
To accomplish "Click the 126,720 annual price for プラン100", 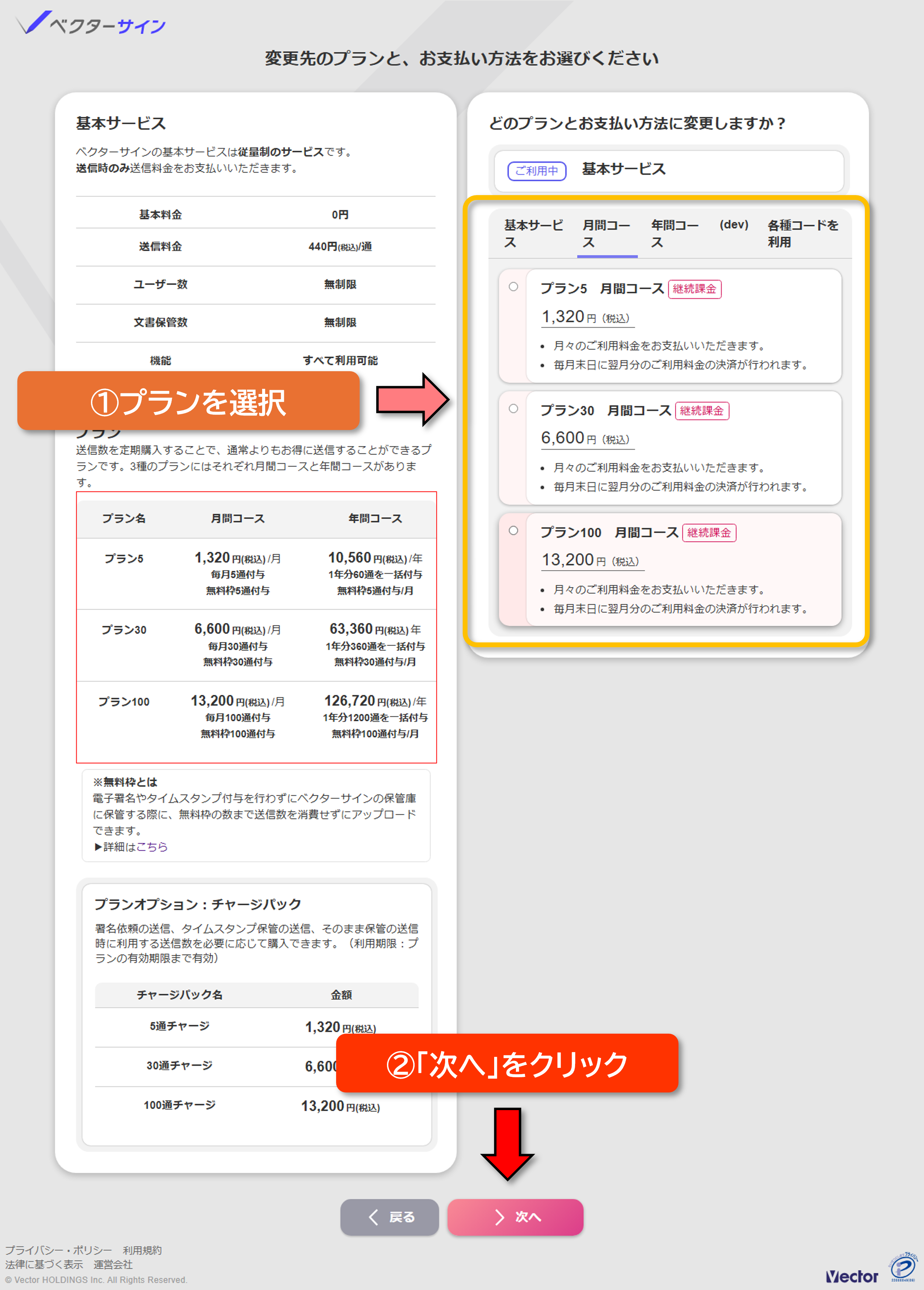I will (350, 700).
